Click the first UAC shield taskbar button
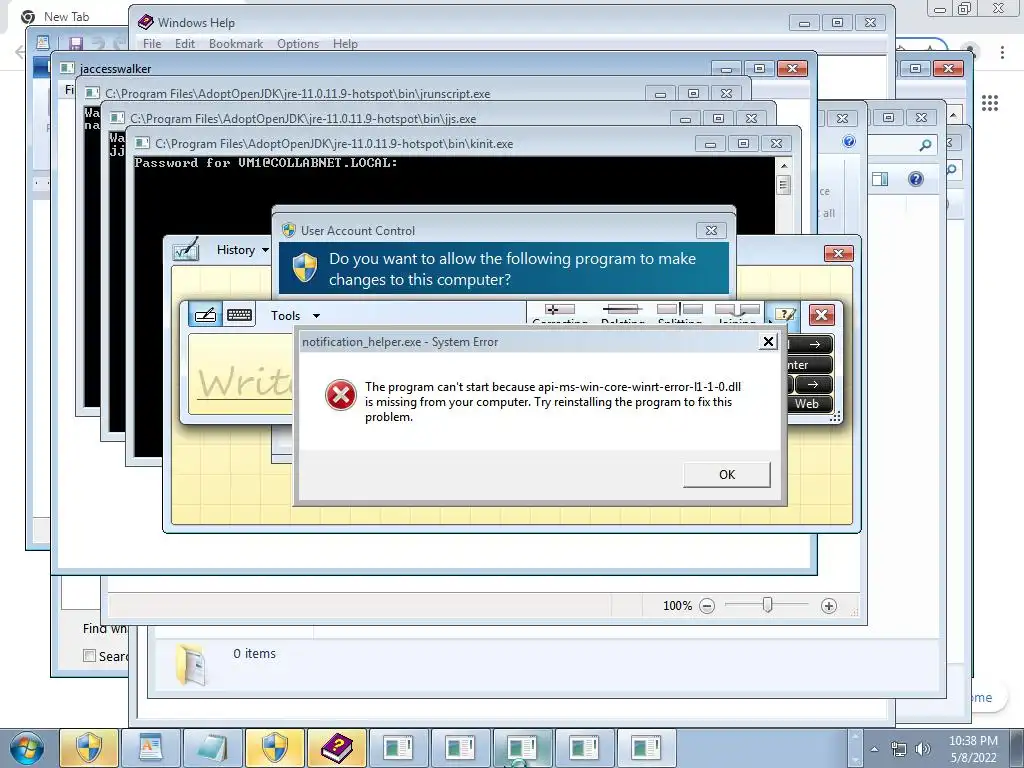 [x=89, y=748]
